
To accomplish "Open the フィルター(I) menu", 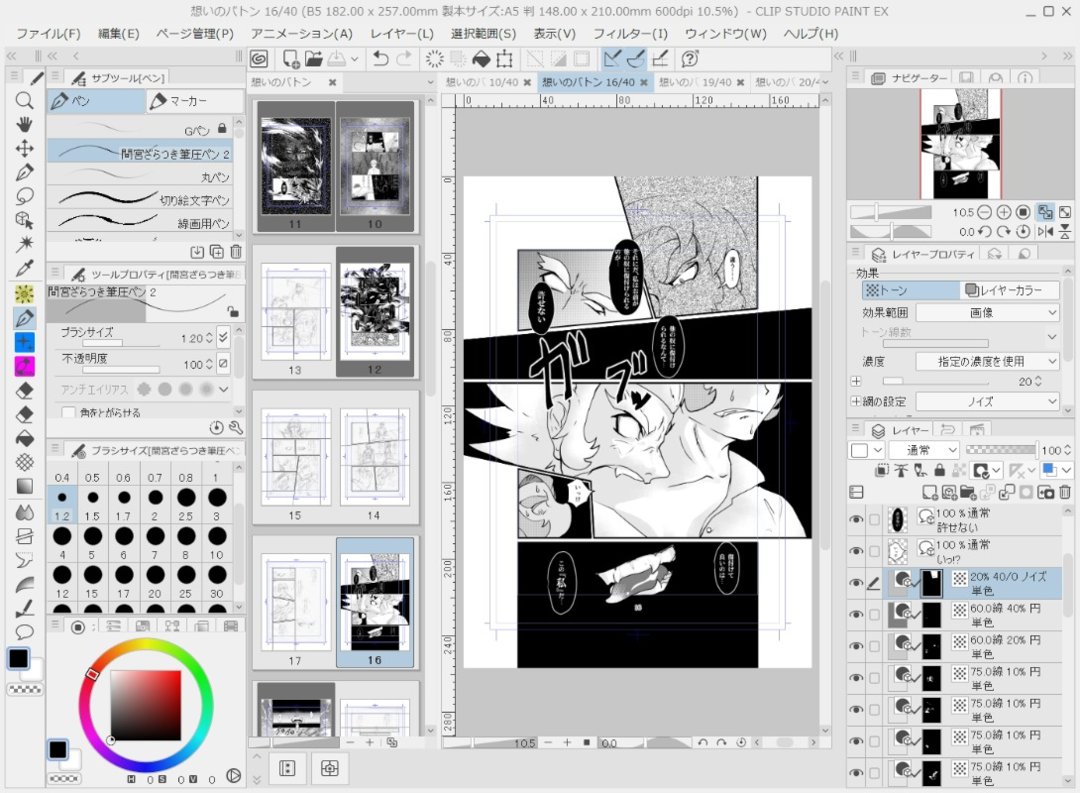I will click(630, 34).
